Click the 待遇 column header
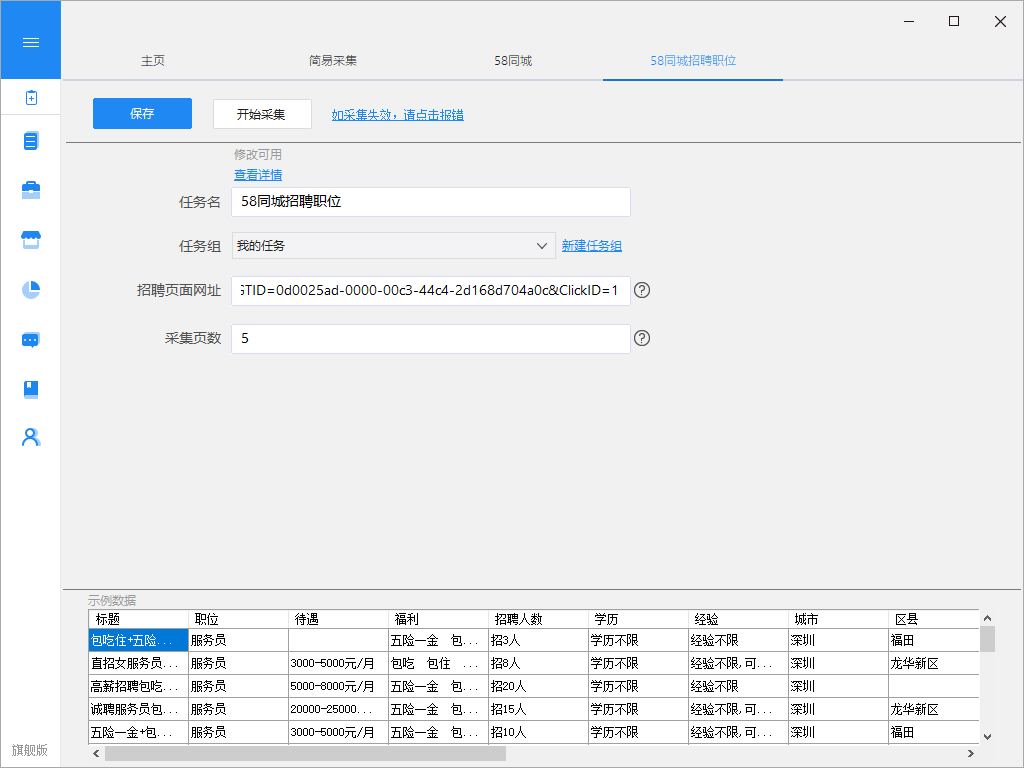Viewport: 1024px width, 768px height. tap(338, 619)
